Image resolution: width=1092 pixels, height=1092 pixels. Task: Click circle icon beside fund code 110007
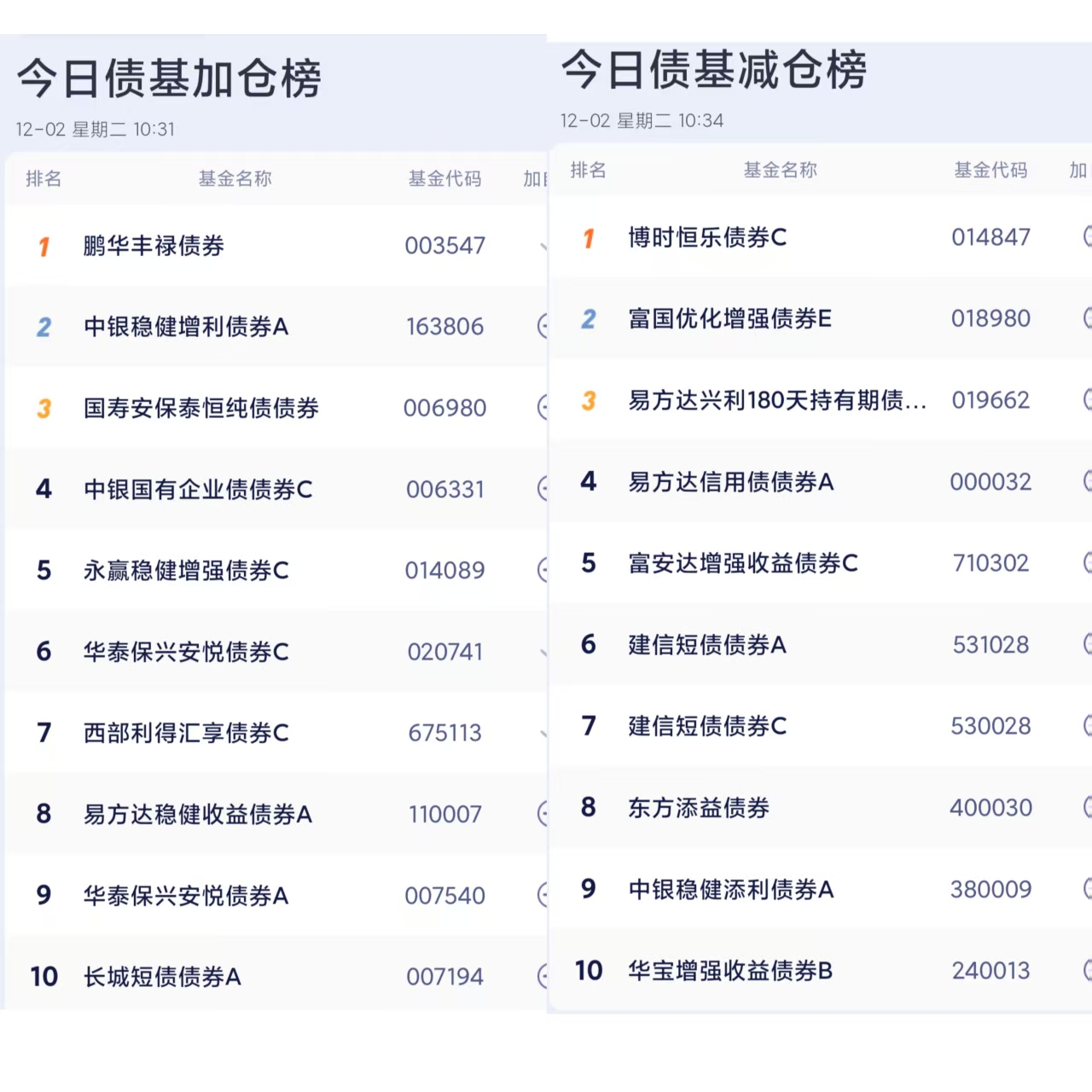point(543,814)
